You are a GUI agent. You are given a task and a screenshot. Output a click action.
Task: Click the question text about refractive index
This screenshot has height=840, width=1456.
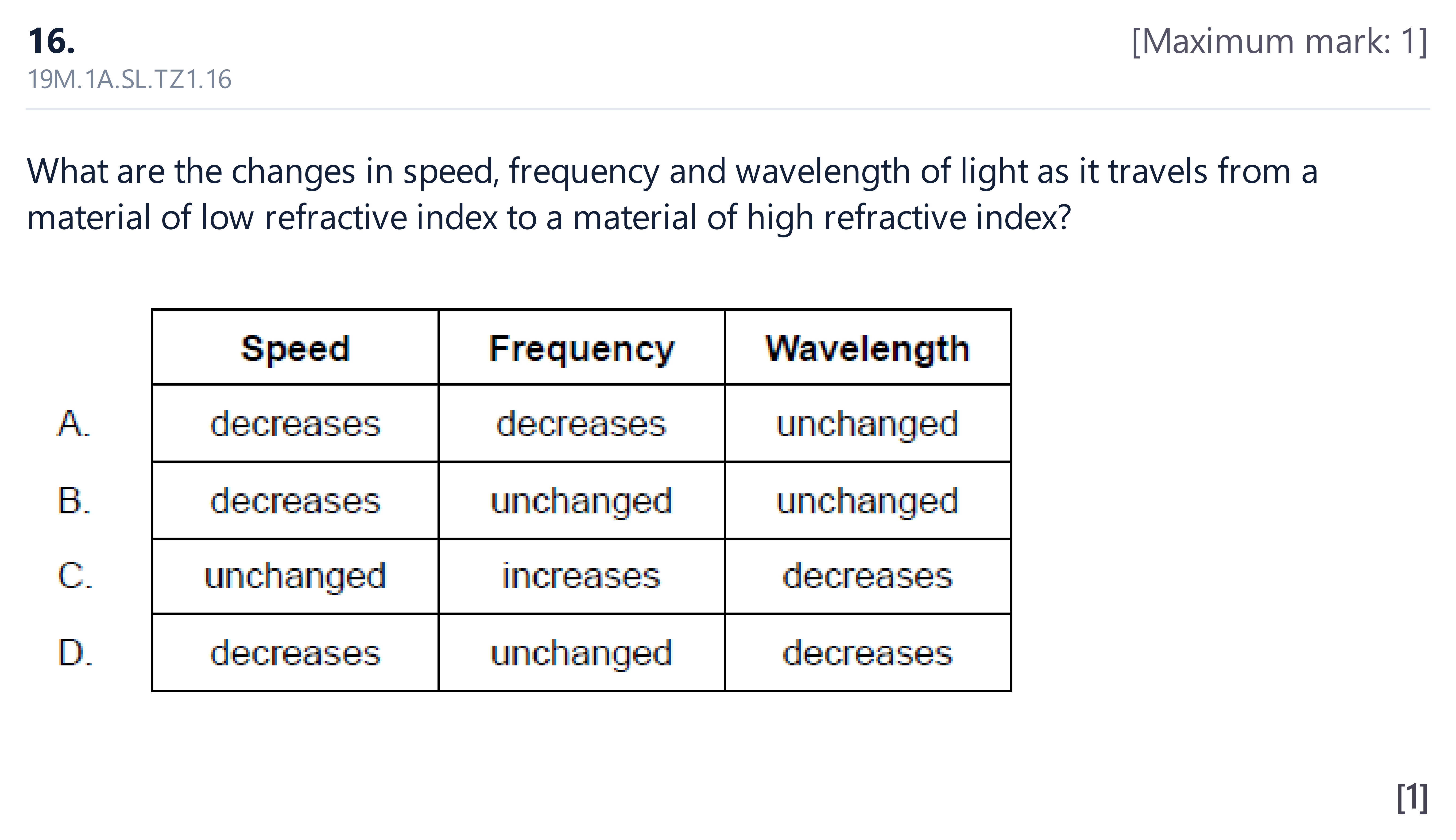click(672, 194)
